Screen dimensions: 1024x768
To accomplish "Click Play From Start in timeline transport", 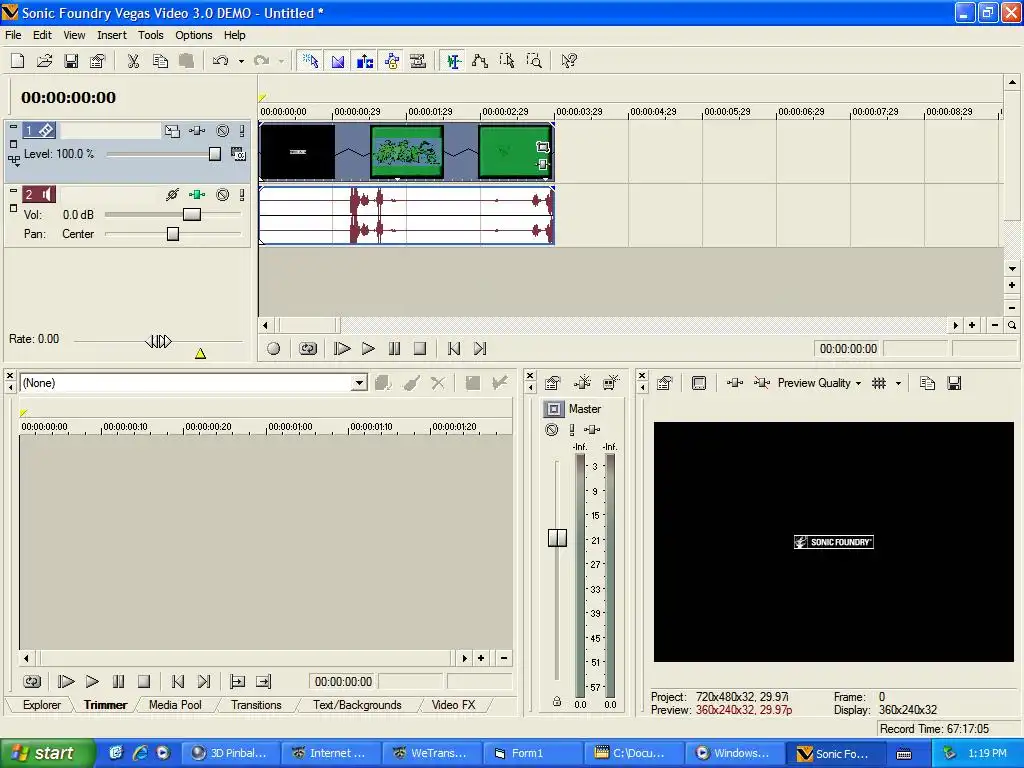I will (342, 349).
